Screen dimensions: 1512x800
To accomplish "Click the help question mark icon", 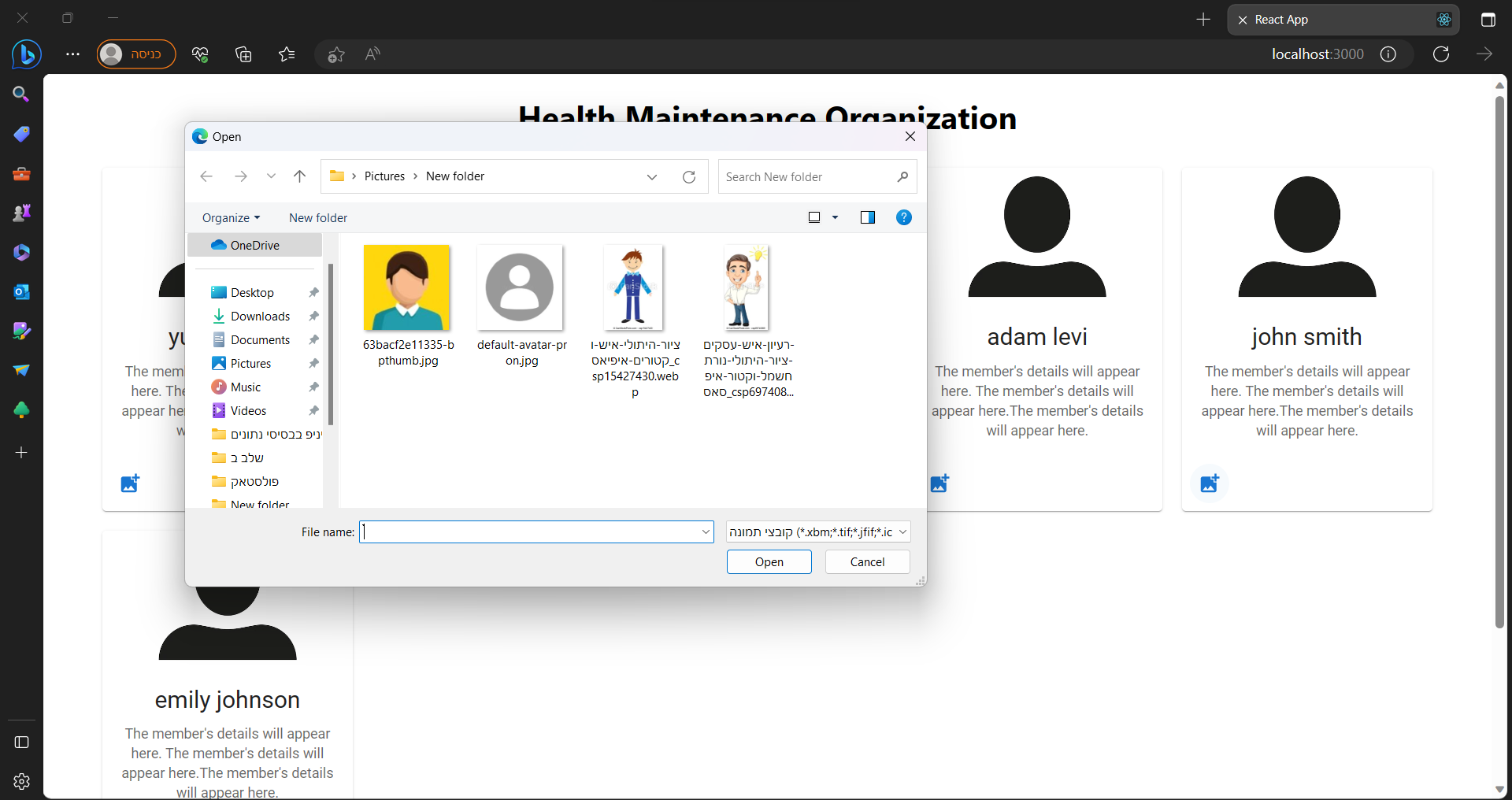I will click(904, 217).
